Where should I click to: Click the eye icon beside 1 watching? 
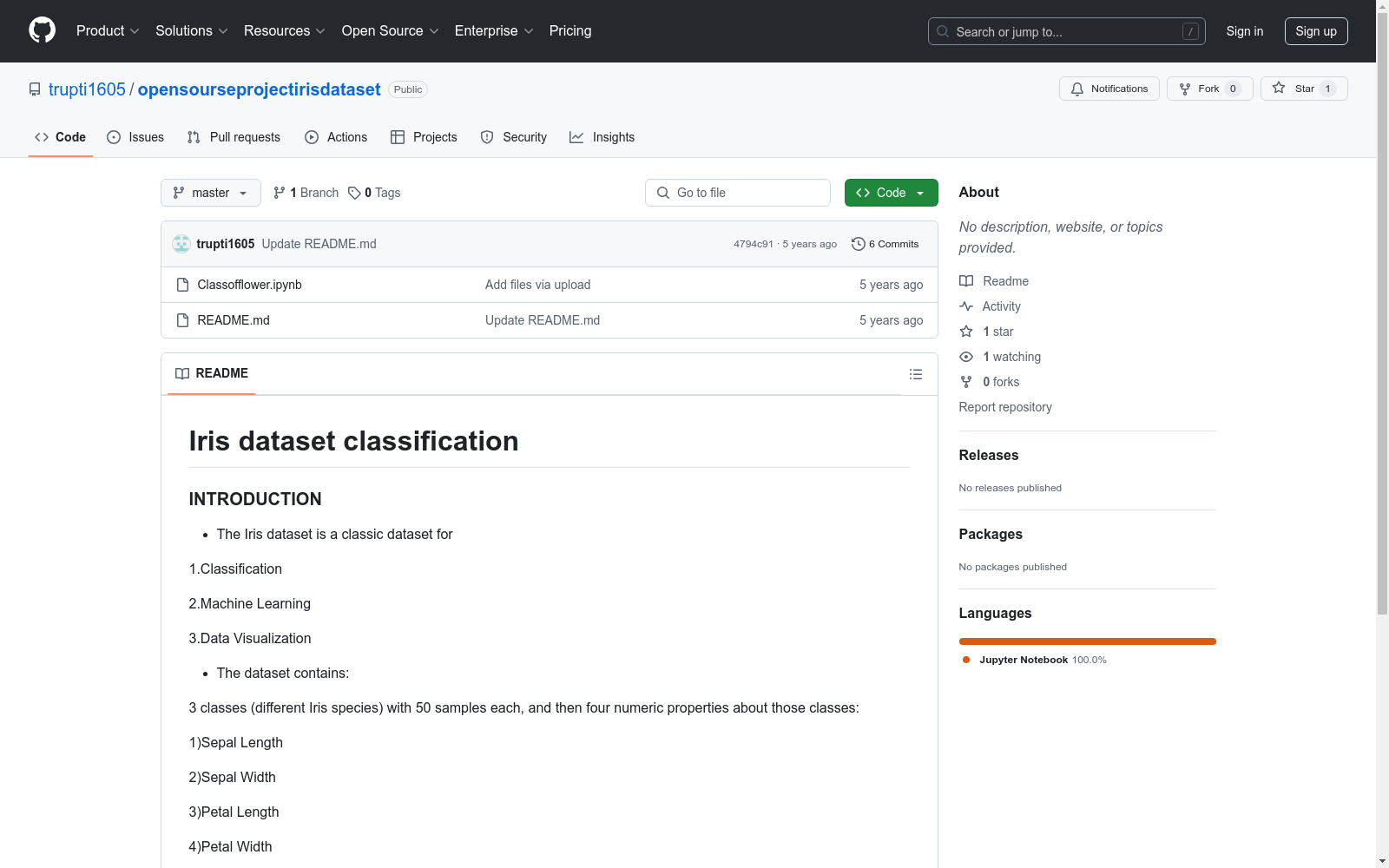966,357
